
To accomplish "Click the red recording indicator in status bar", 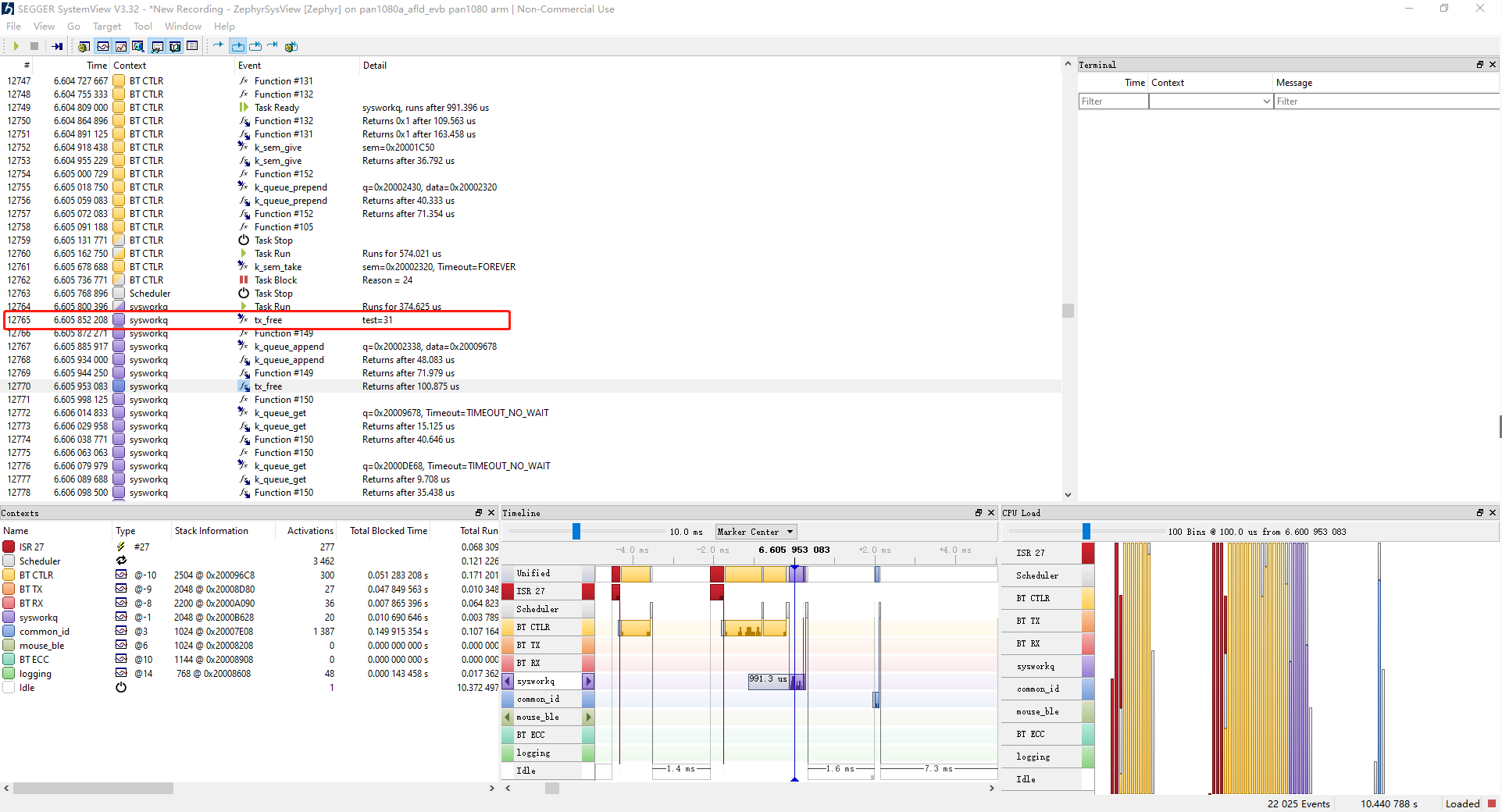I will [1492, 803].
